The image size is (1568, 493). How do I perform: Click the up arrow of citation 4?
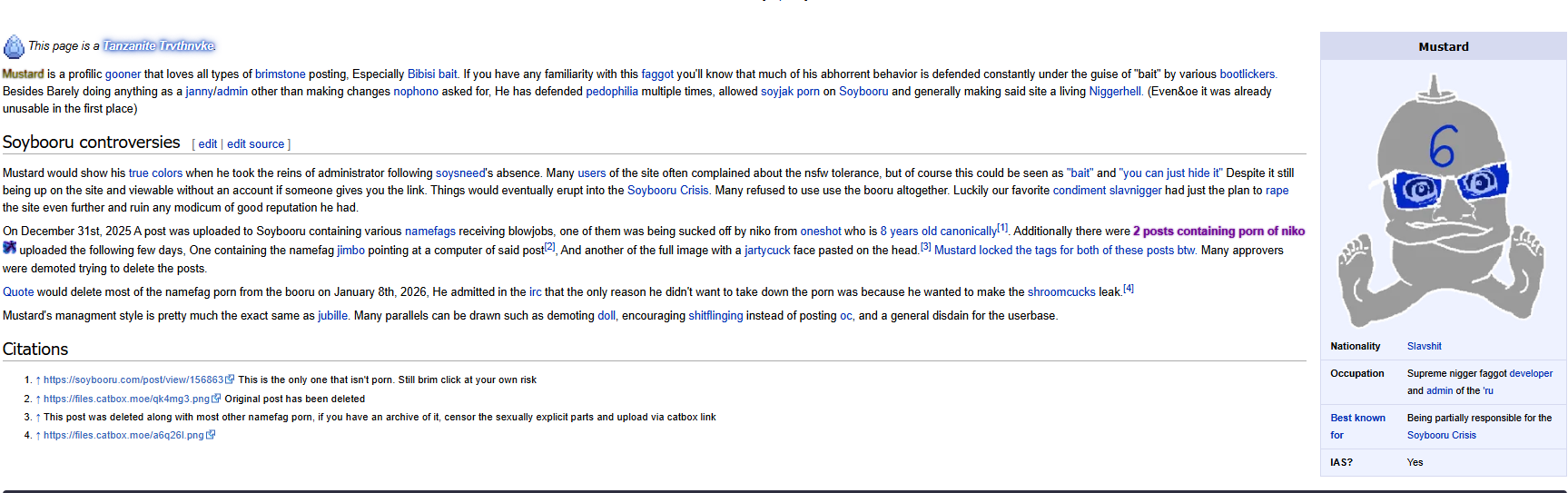click(38, 436)
